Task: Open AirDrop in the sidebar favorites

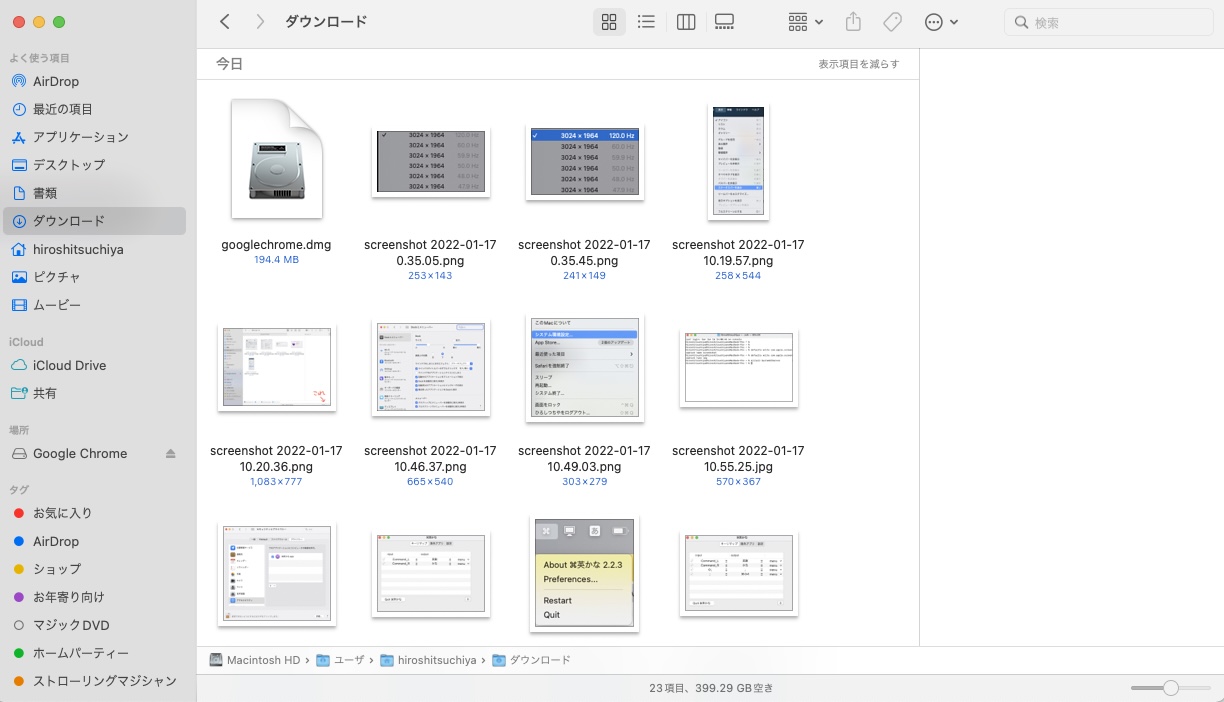Action: 56,81
